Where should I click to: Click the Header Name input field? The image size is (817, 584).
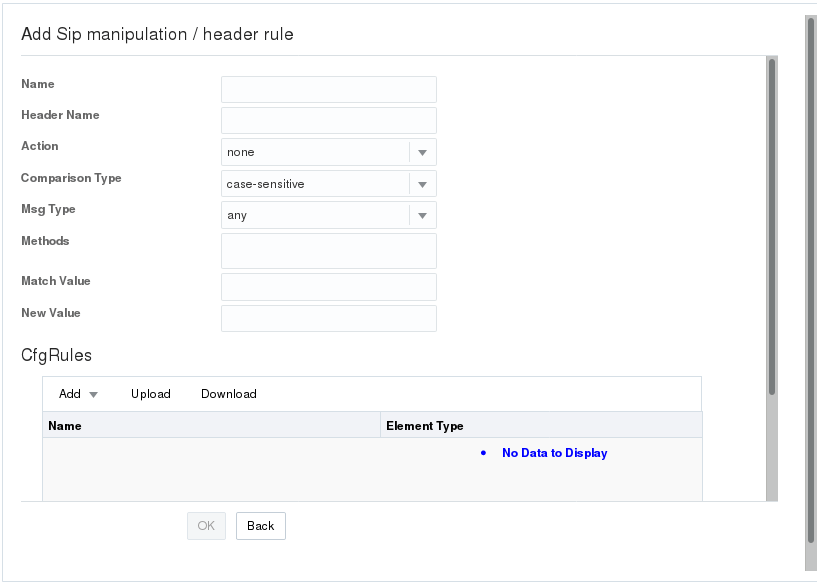pyautogui.click(x=328, y=120)
